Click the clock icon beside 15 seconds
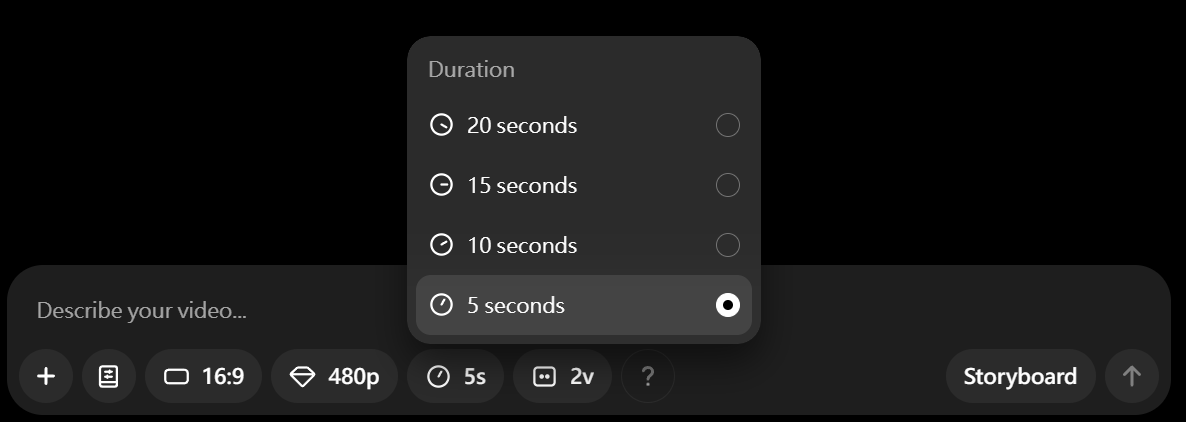Image resolution: width=1186 pixels, height=422 pixels. [x=441, y=185]
